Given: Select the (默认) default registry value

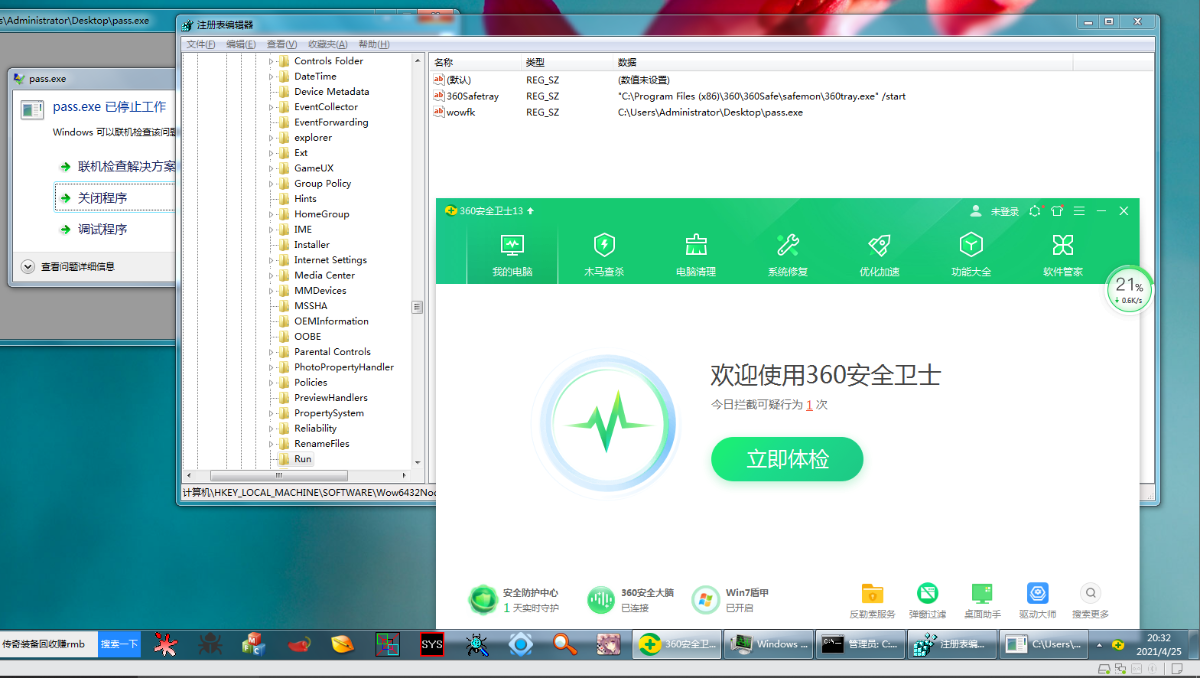Looking at the screenshot, I should 459,80.
